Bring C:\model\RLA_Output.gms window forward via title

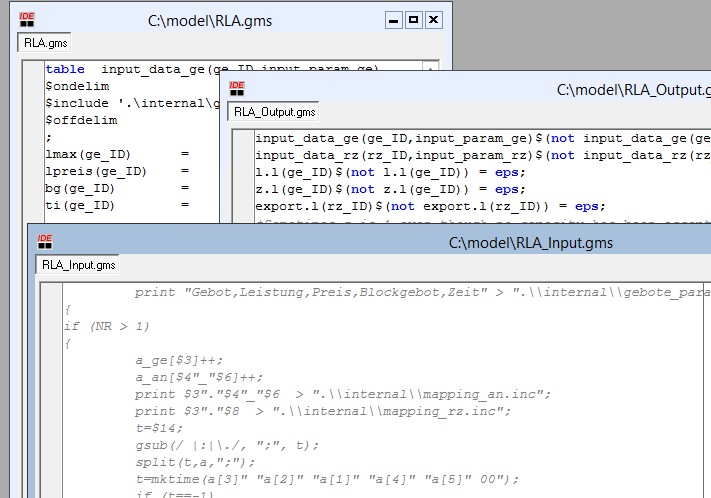click(x=600, y=90)
